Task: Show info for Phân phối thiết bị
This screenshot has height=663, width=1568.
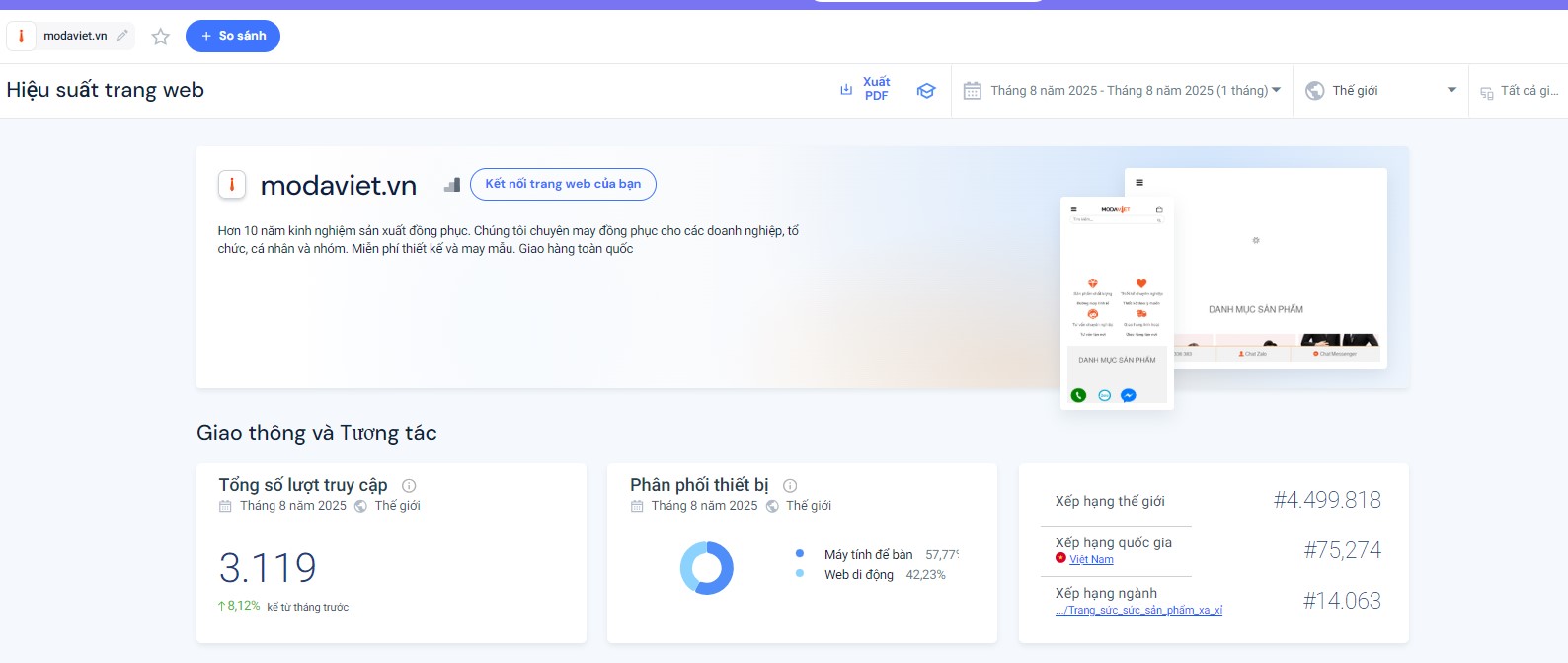Action: (x=790, y=486)
